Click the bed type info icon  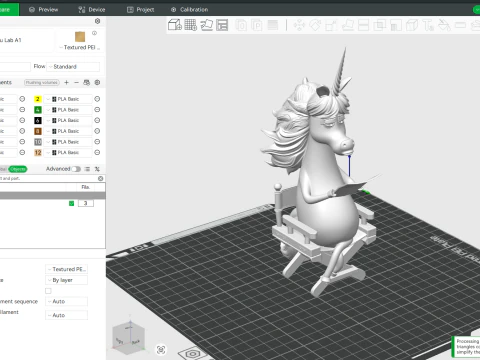click(x=94, y=33)
